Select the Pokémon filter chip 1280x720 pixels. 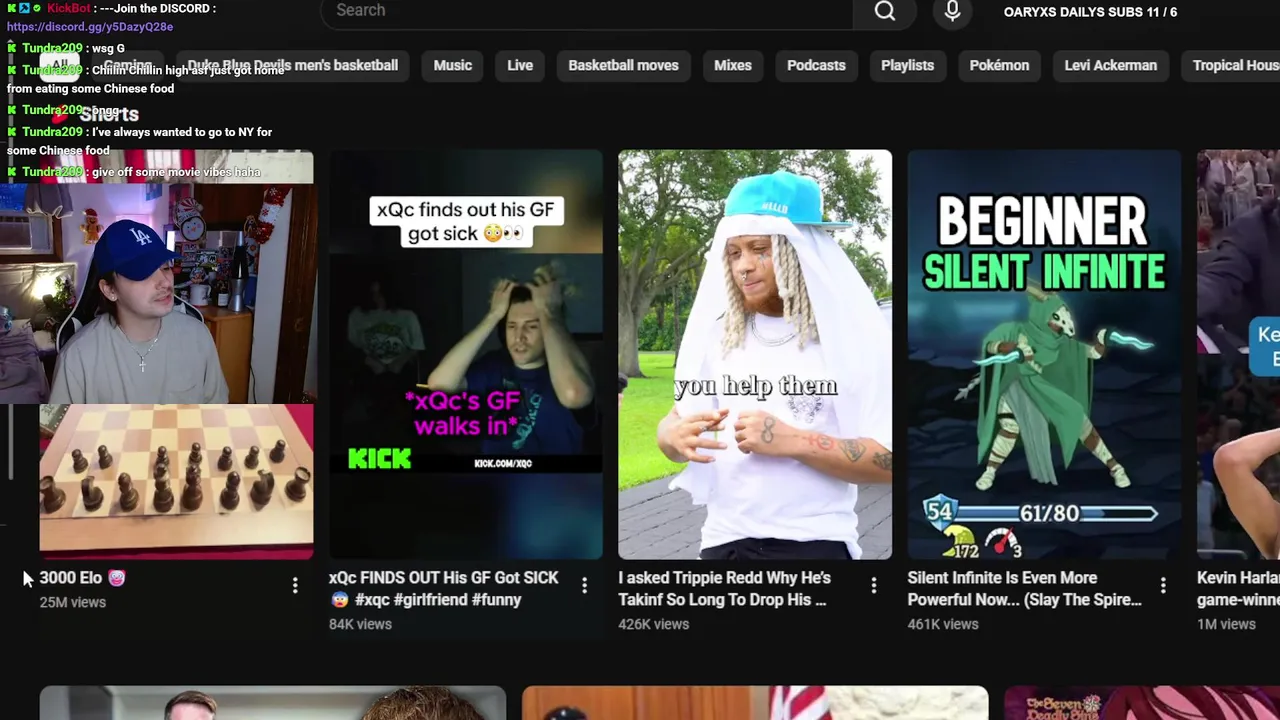pyautogui.click(x=999, y=65)
